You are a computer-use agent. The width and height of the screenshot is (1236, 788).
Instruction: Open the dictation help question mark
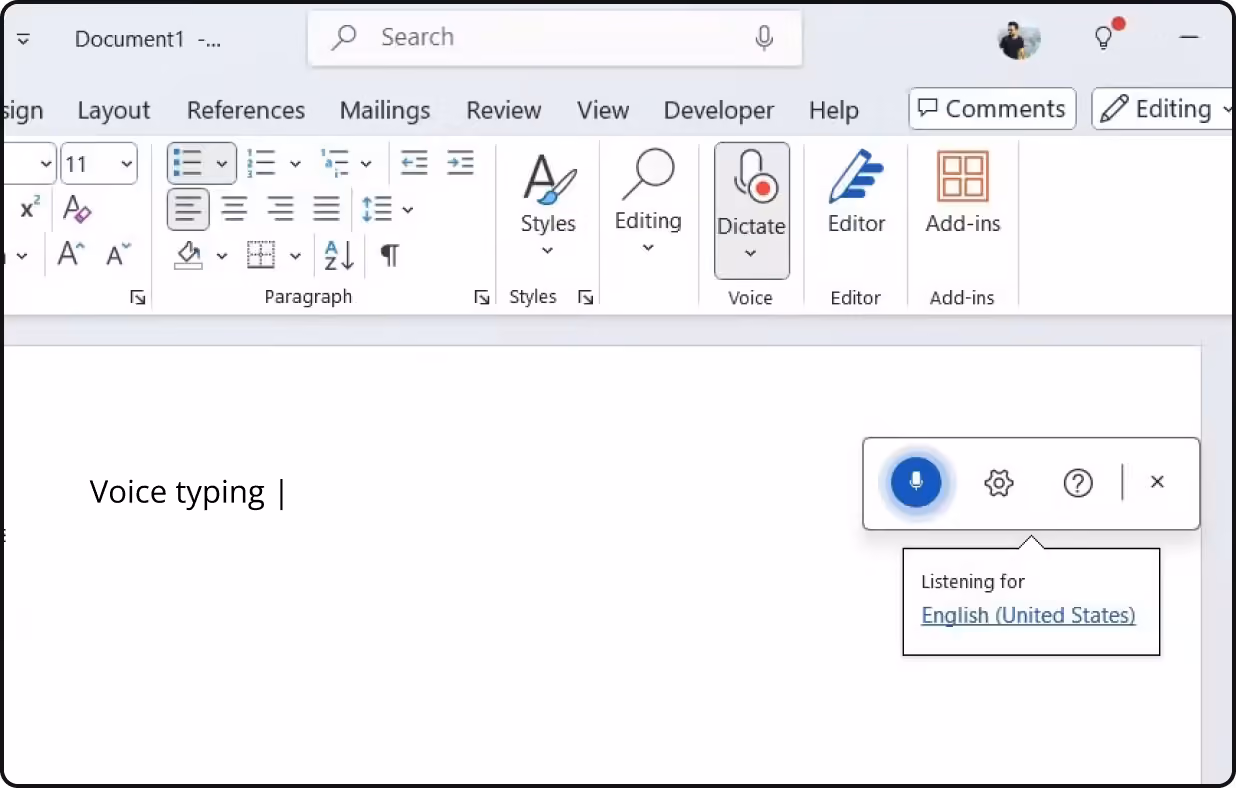click(1078, 483)
